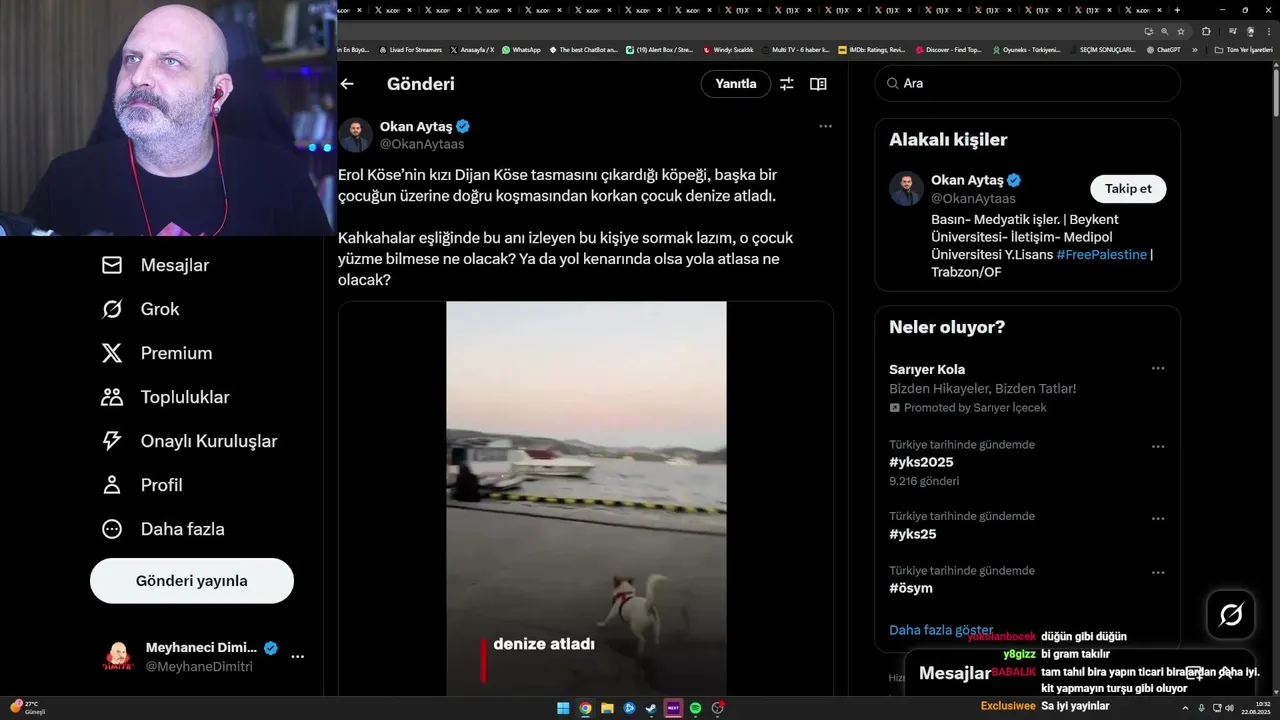Screen dimensions: 1280x720
Task: Open more options on Okan Aytaş's post
Action: pos(825,126)
